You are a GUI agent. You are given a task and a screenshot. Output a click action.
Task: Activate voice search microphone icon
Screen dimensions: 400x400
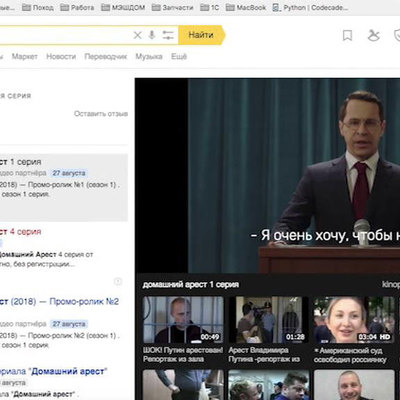[152, 35]
